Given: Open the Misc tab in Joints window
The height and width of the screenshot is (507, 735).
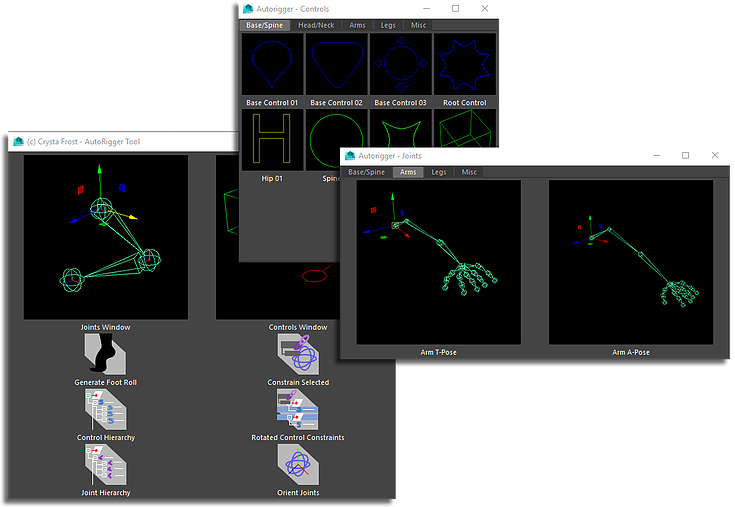Looking at the screenshot, I should pos(469,172).
